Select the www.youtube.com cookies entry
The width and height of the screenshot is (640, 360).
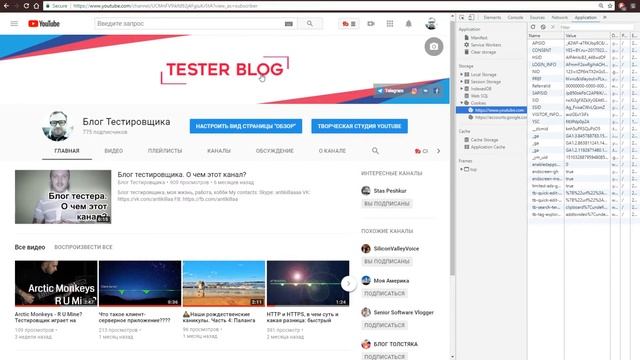(491, 110)
